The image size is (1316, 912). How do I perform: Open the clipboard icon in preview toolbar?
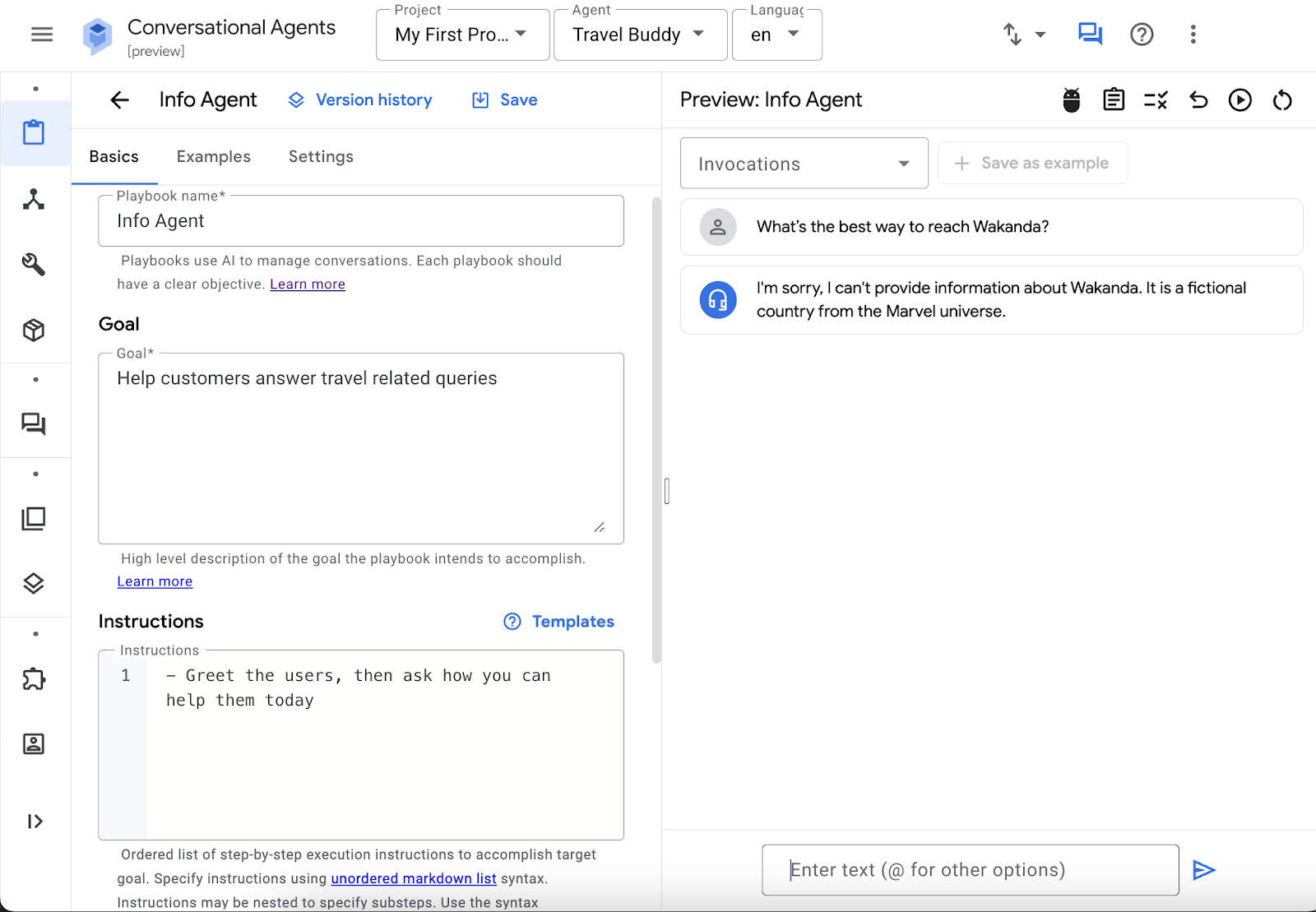[x=1114, y=100]
